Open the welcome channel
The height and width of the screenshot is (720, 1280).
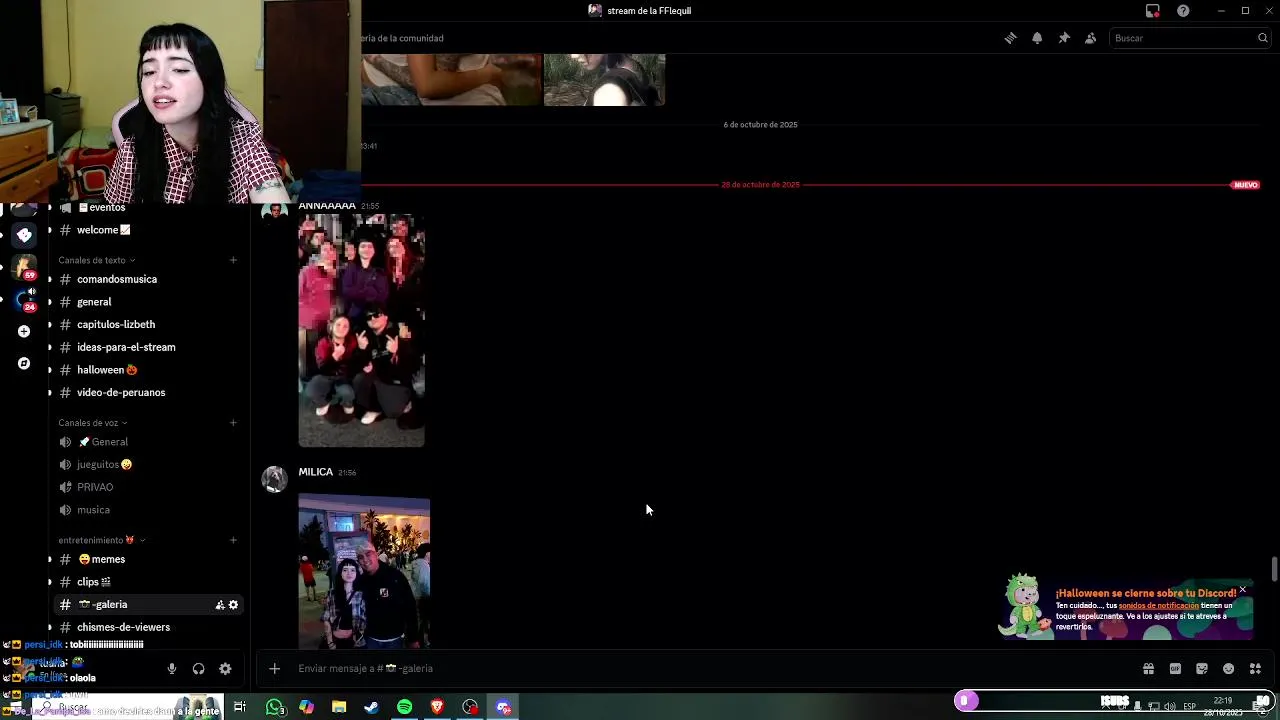[x=147, y=230]
